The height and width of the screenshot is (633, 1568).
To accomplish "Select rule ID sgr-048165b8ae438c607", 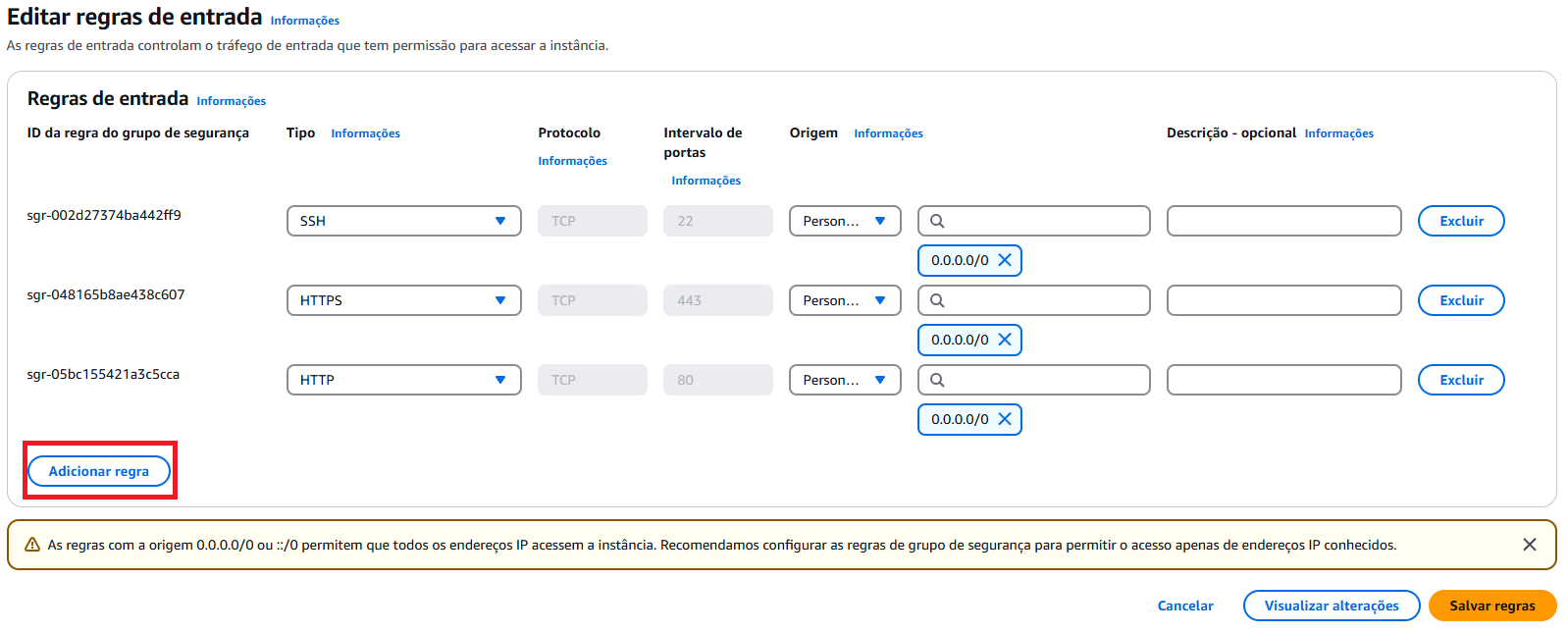I will coord(106,294).
